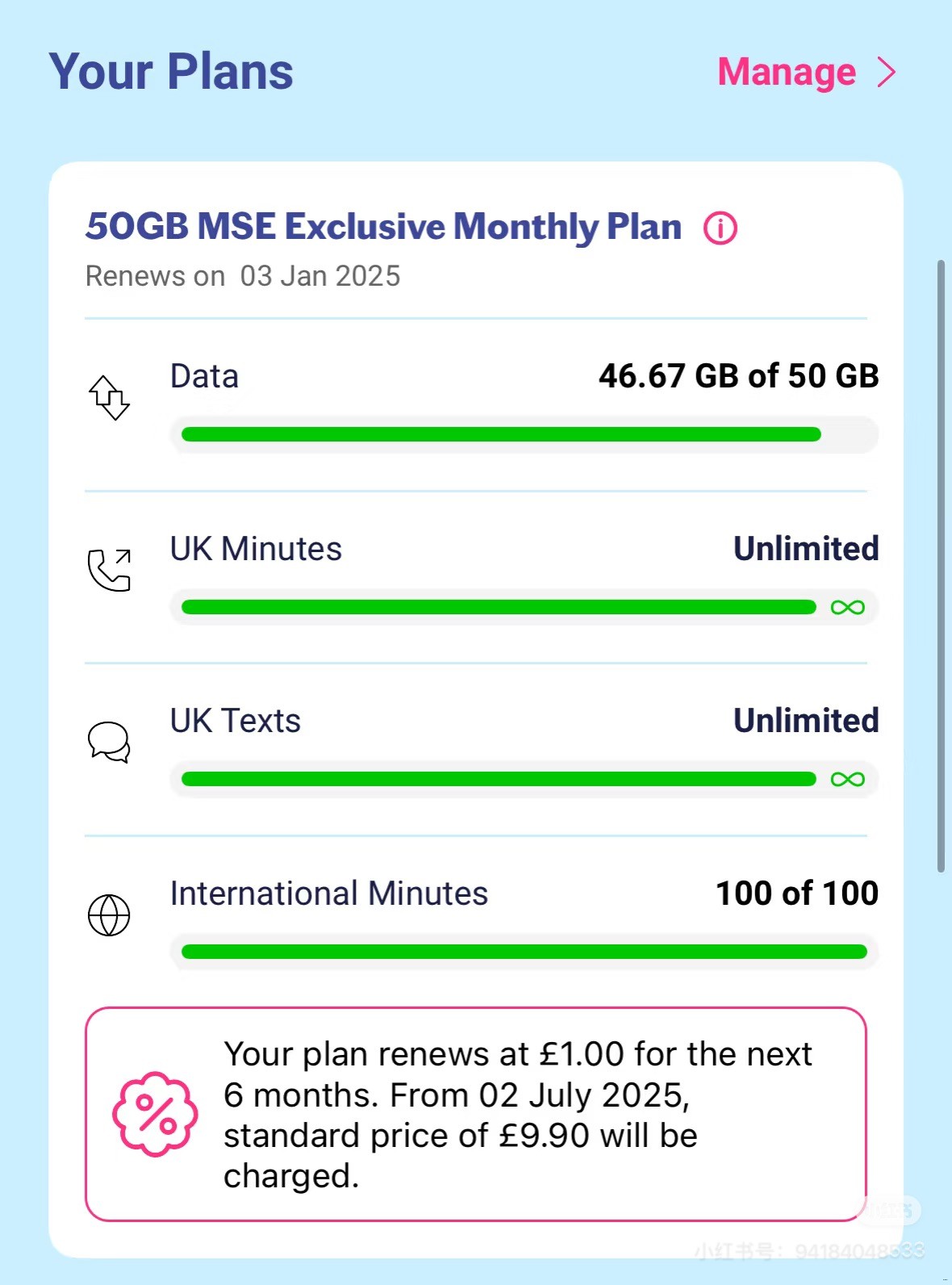Viewport: 952px width, 1285px height.
Task: Click the Renews on 03 Jan 2025 text
Action: [243, 276]
